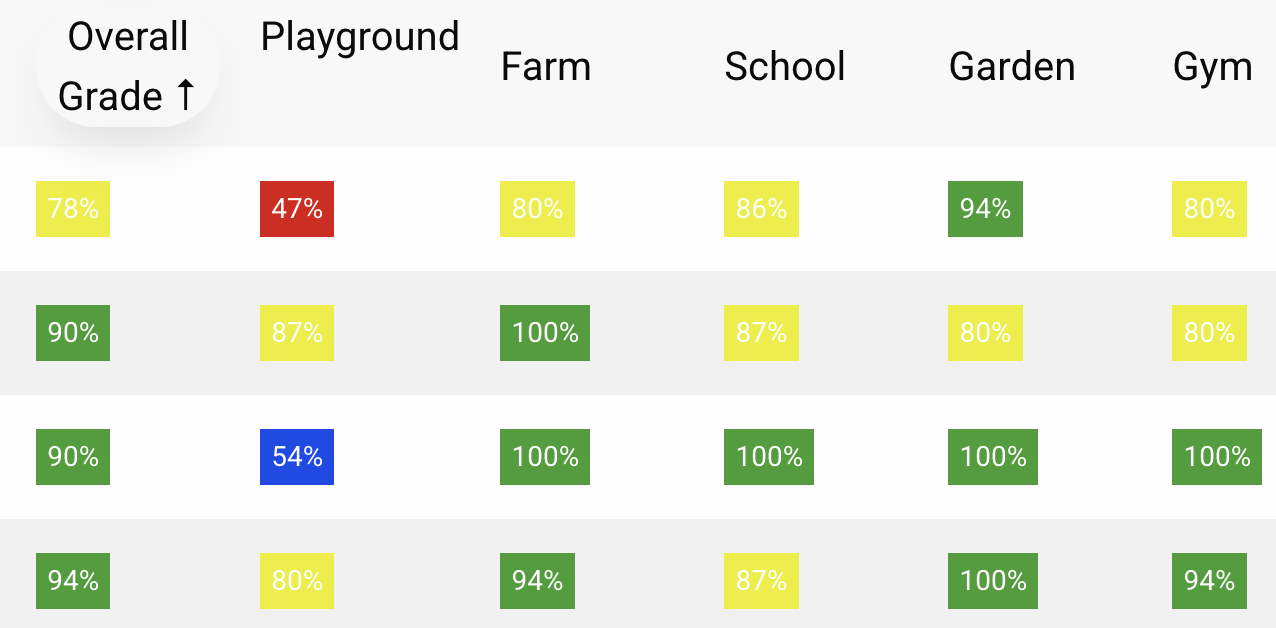Click the Gym column header
1276x628 pixels.
(1213, 67)
